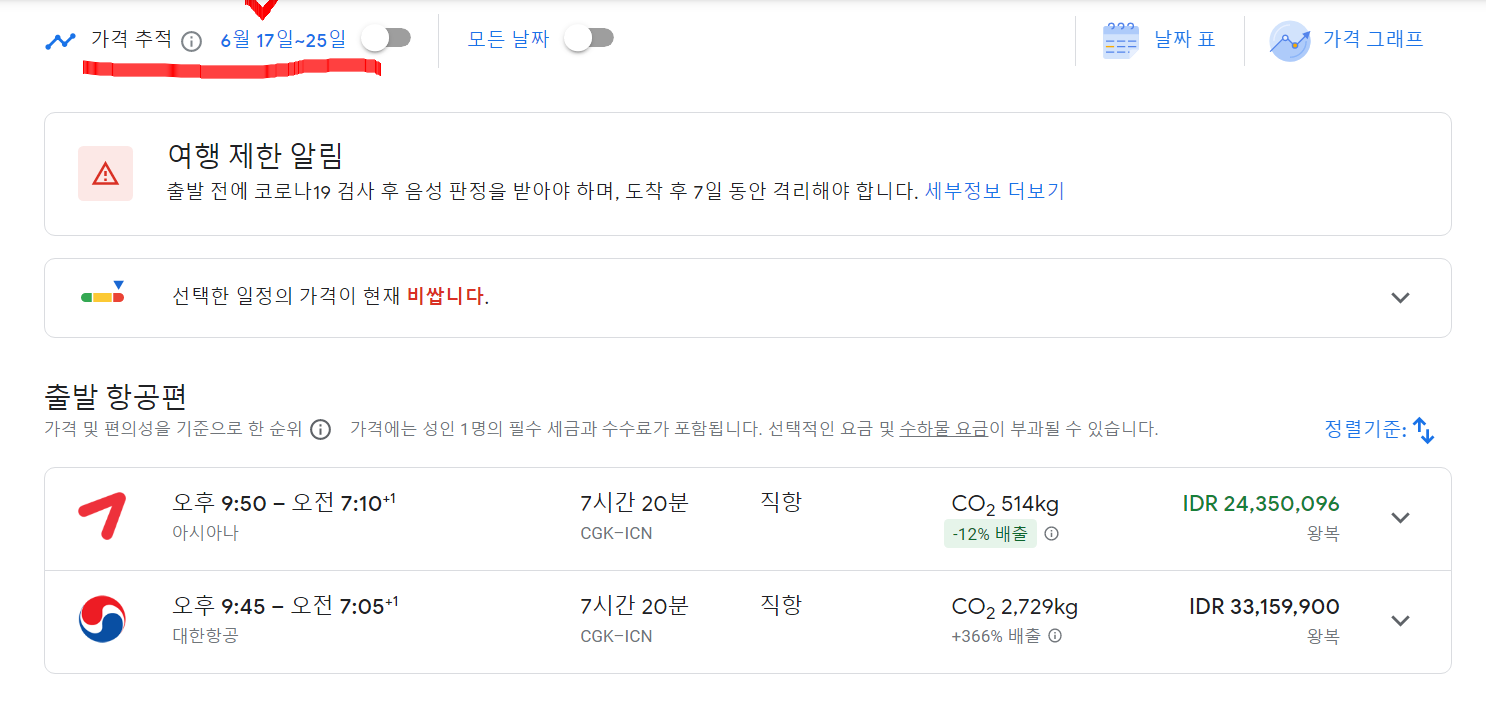This screenshot has width=1486, height=712.
Task: Click the price tracking trend-line icon
Action: [x=61, y=41]
